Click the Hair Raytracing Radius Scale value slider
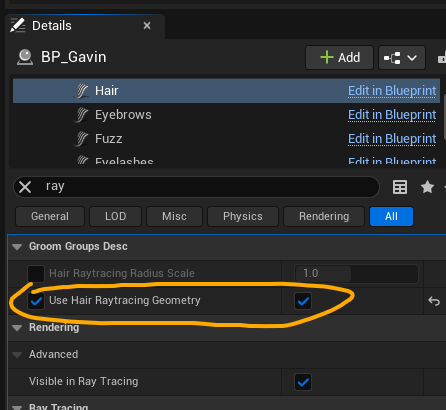This screenshot has height=410, width=446. [356, 274]
